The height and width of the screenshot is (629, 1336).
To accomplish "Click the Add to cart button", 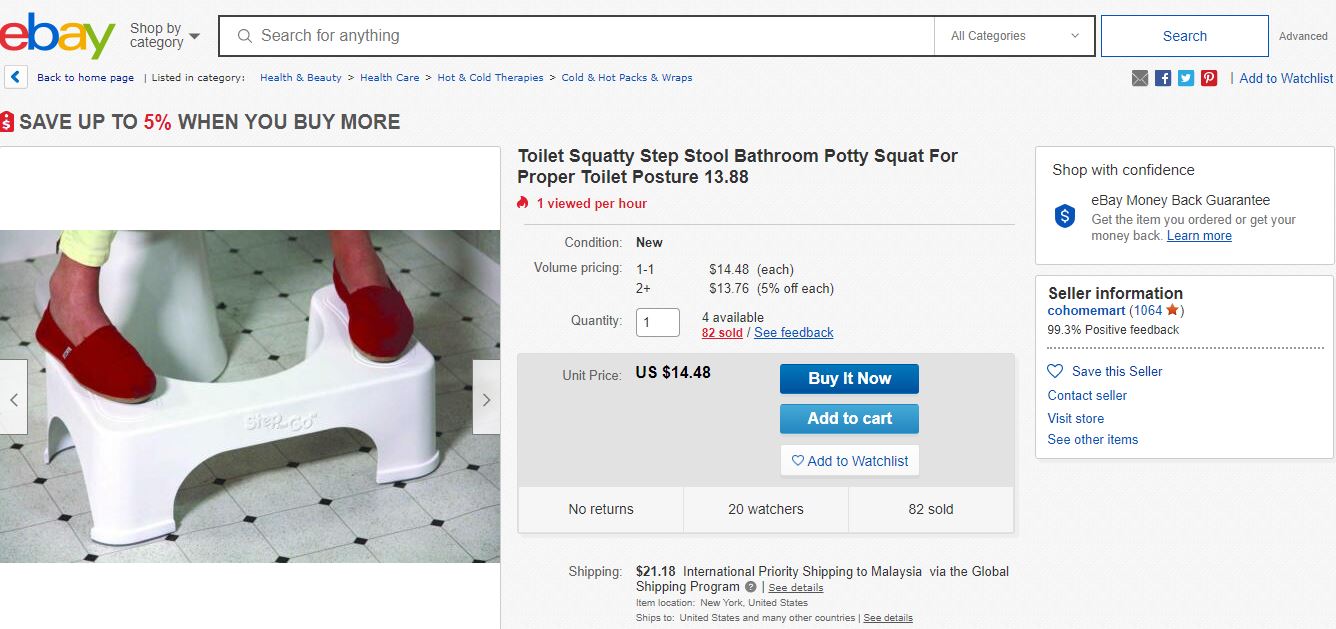I will [849, 419].
